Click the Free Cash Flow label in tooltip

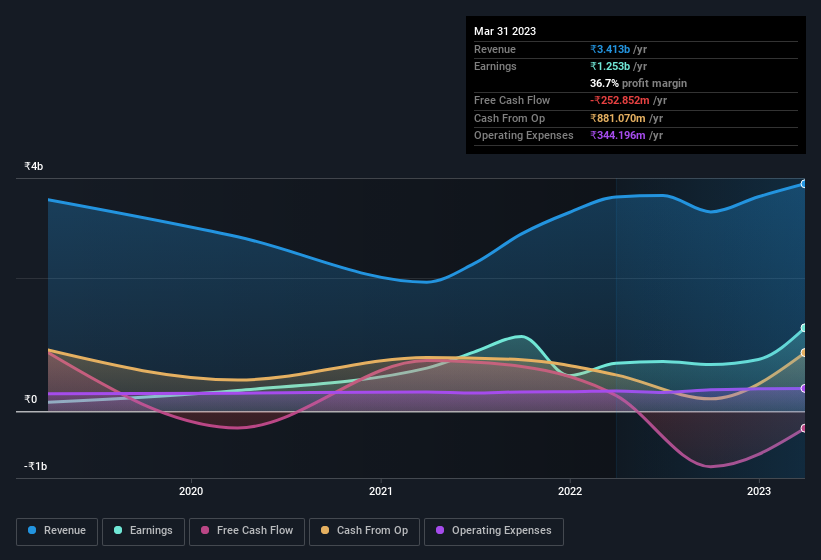click(512, 100)
